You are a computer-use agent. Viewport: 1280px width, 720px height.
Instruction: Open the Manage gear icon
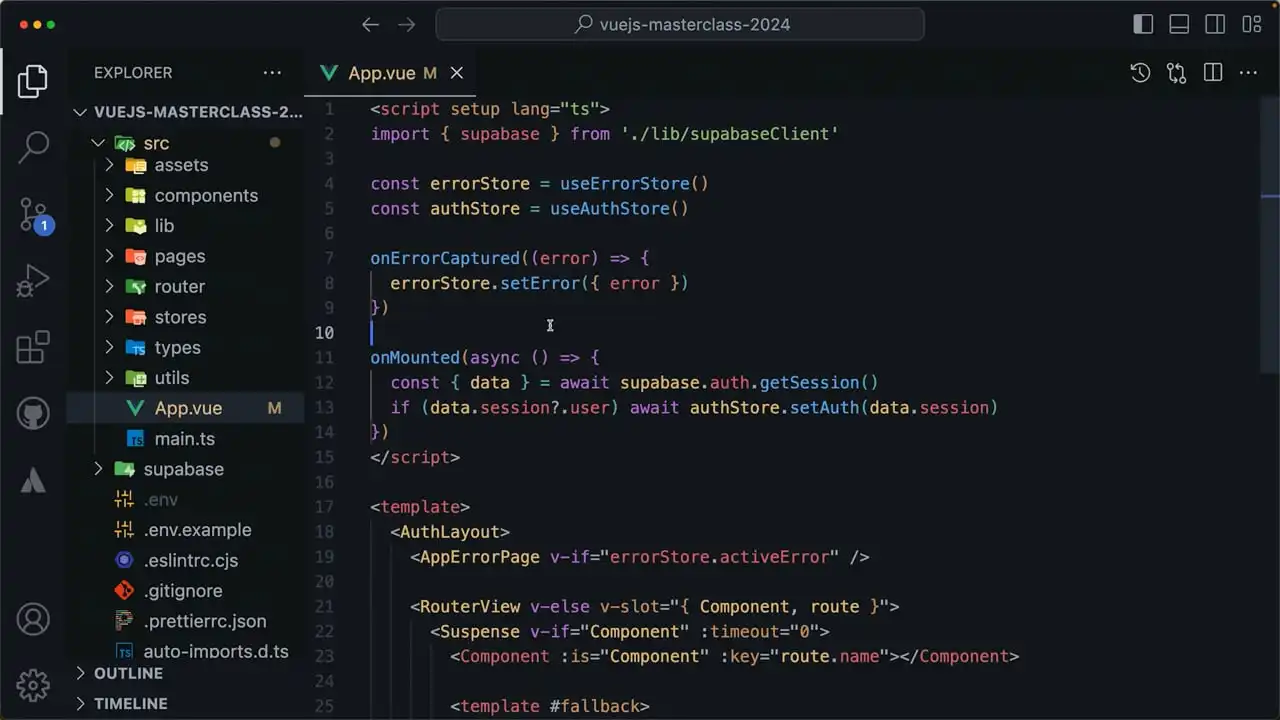(33, 685)
